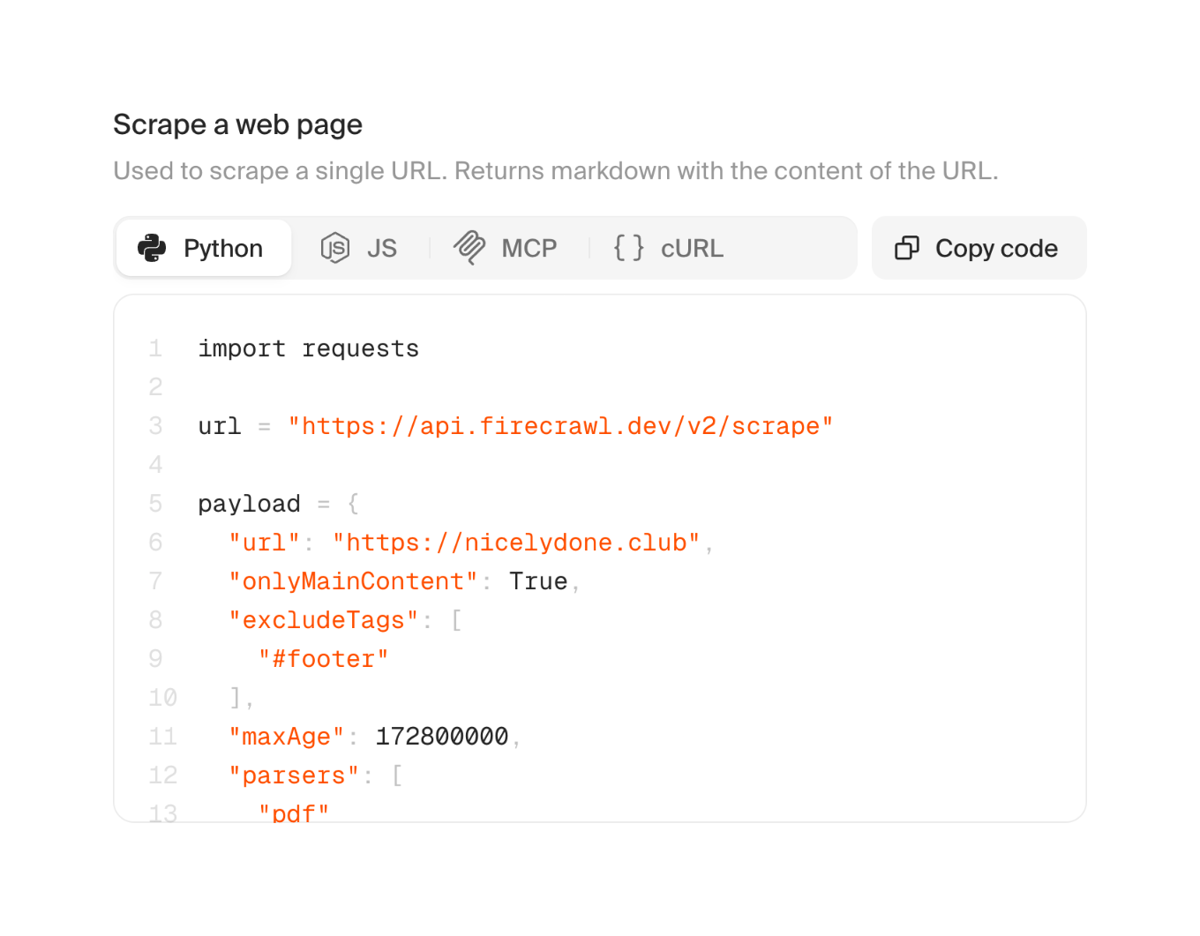Click the "#footer" excludeTags entry
This screenshot has height=936, width=1200.
click(322, 658)
